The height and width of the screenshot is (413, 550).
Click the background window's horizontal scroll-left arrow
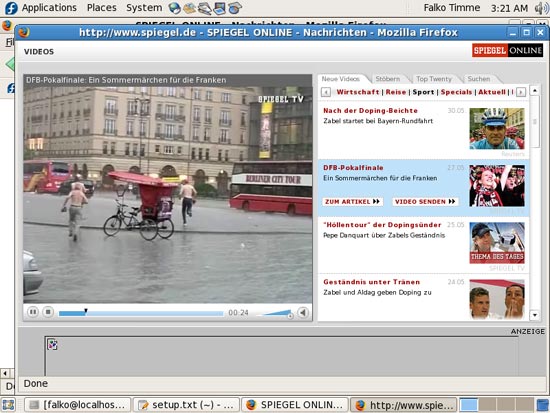click(5, 373)
